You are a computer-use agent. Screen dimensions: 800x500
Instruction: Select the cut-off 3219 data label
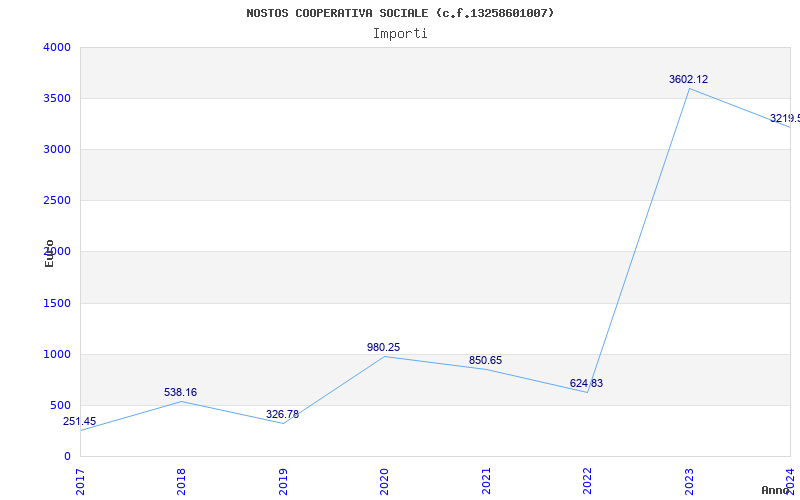point(785,118)
